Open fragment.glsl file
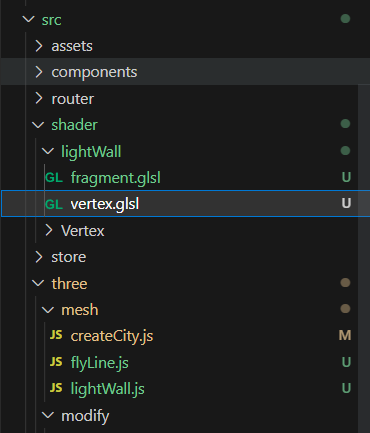 click(x=115, y=178)
